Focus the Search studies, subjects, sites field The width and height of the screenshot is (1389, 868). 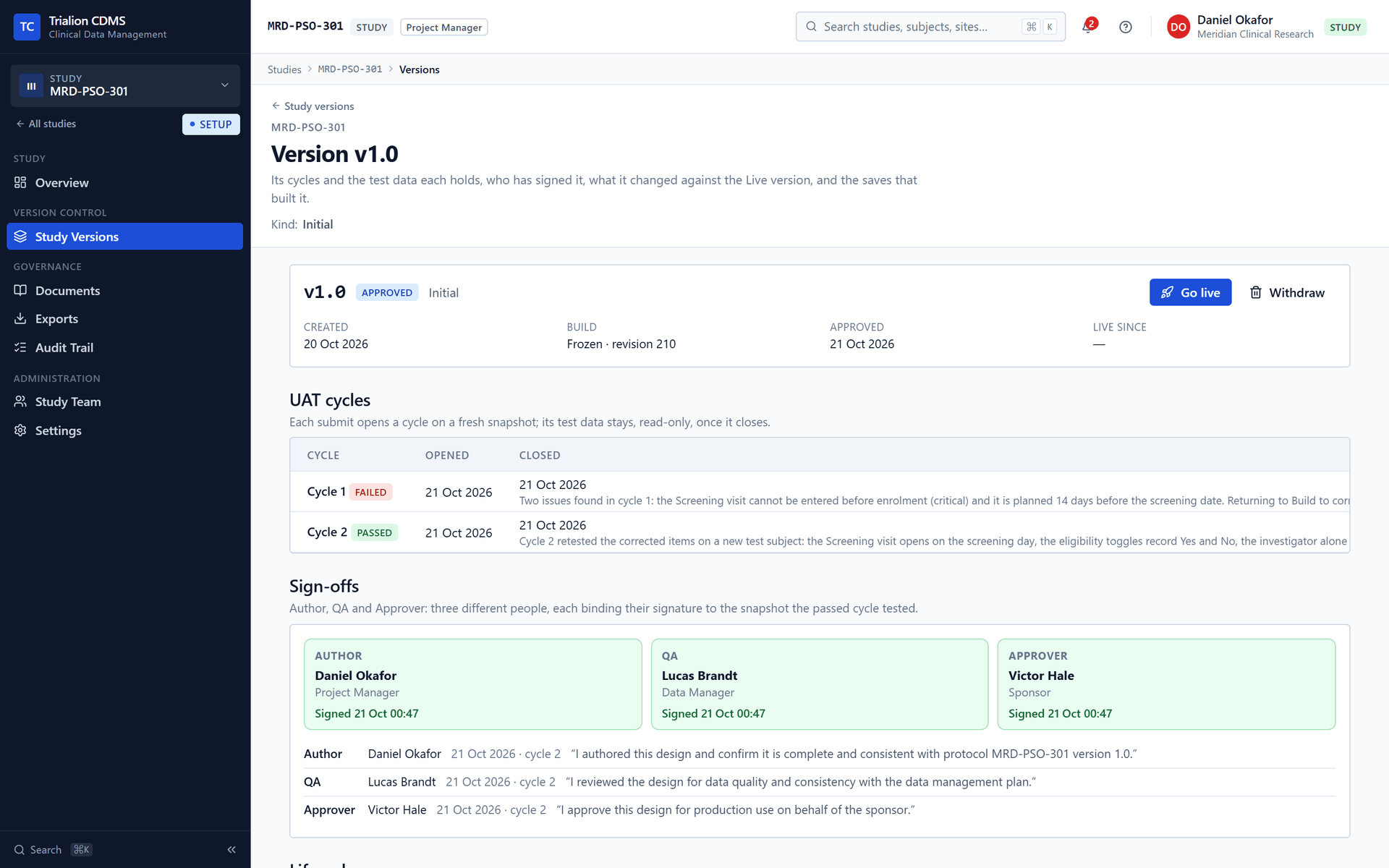[930, 27]
